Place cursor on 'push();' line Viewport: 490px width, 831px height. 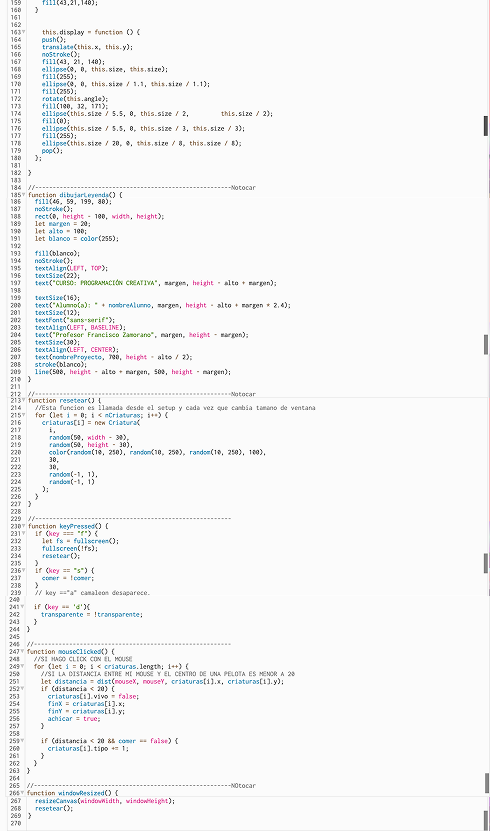[x=54, y=40]
